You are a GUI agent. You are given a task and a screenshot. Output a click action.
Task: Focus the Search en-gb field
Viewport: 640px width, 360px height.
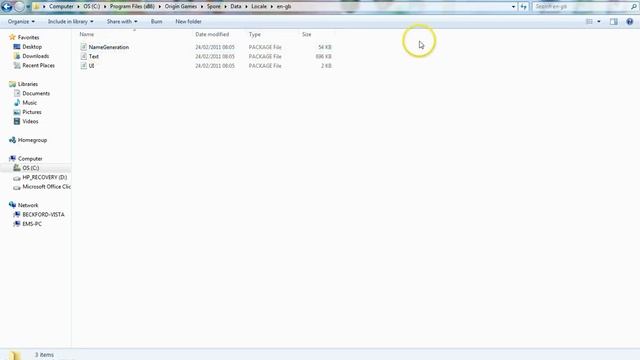[x=581, y=7]
